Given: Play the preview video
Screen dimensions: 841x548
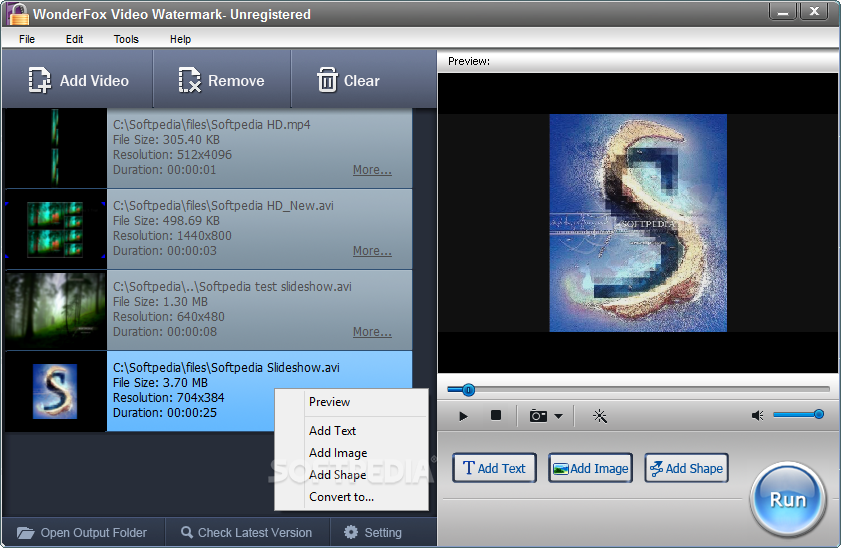Looking at the screenshot, I should pos(463,416).
